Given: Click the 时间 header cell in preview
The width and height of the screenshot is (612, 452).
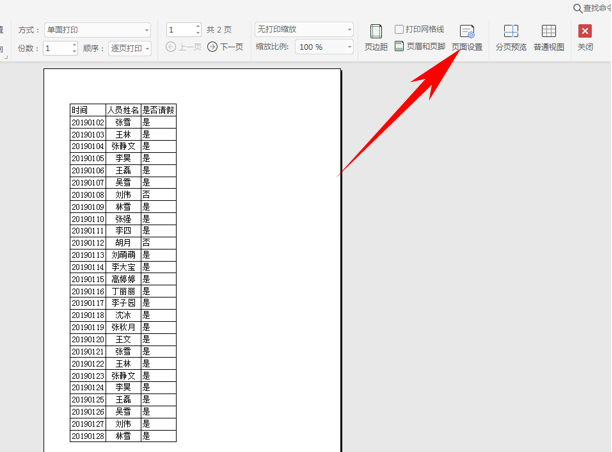Looking at the screenshot, I should point(88,110).
